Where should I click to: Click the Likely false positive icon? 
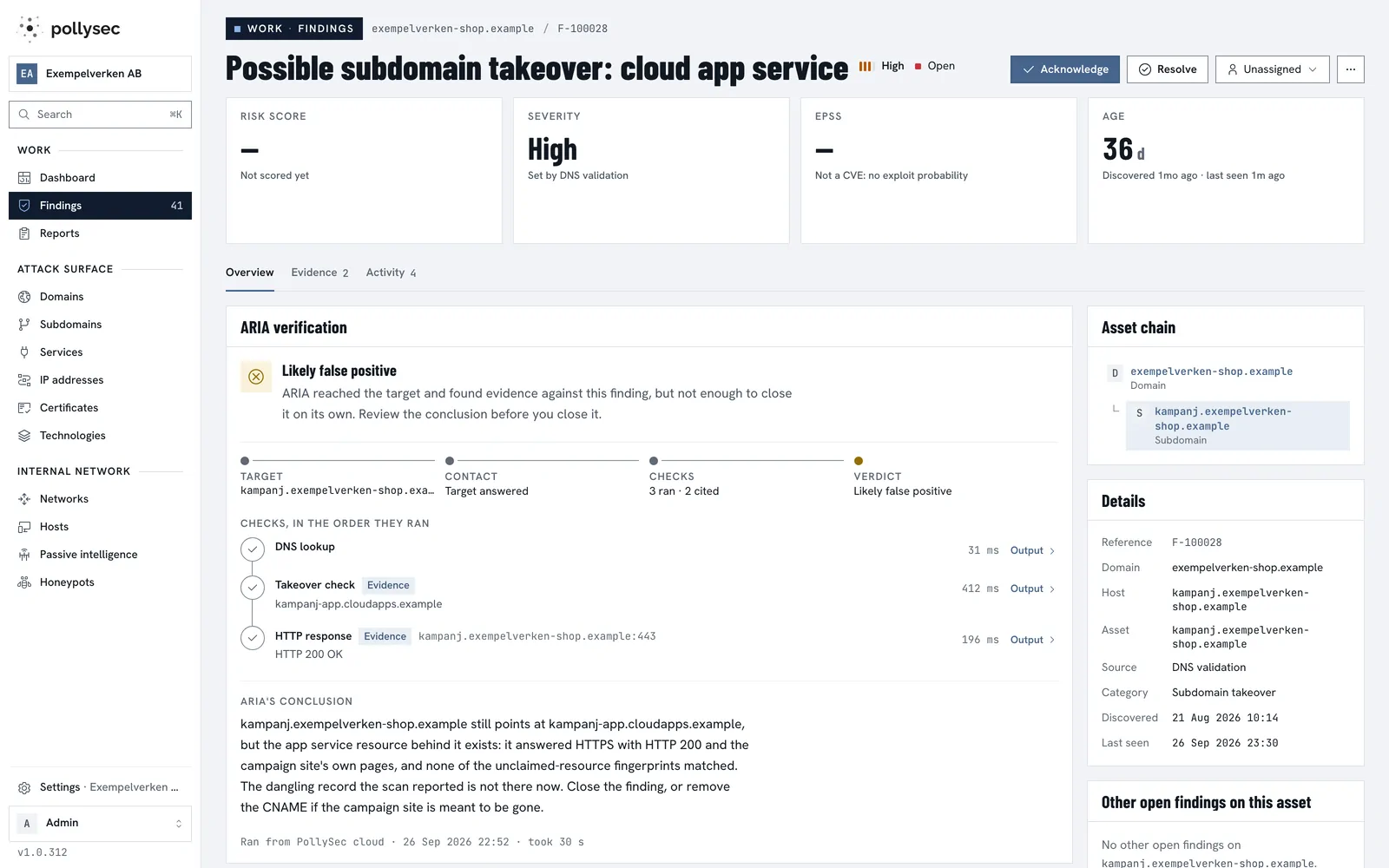(256, 377)
